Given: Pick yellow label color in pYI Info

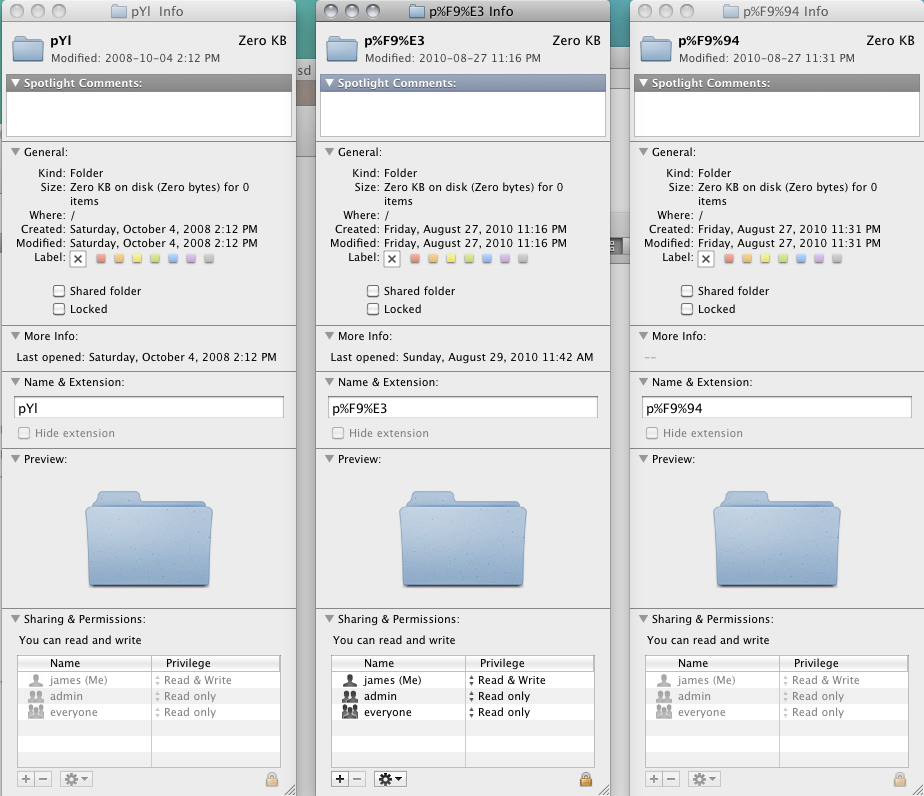Looking at the screenshot, I should 137,259.
